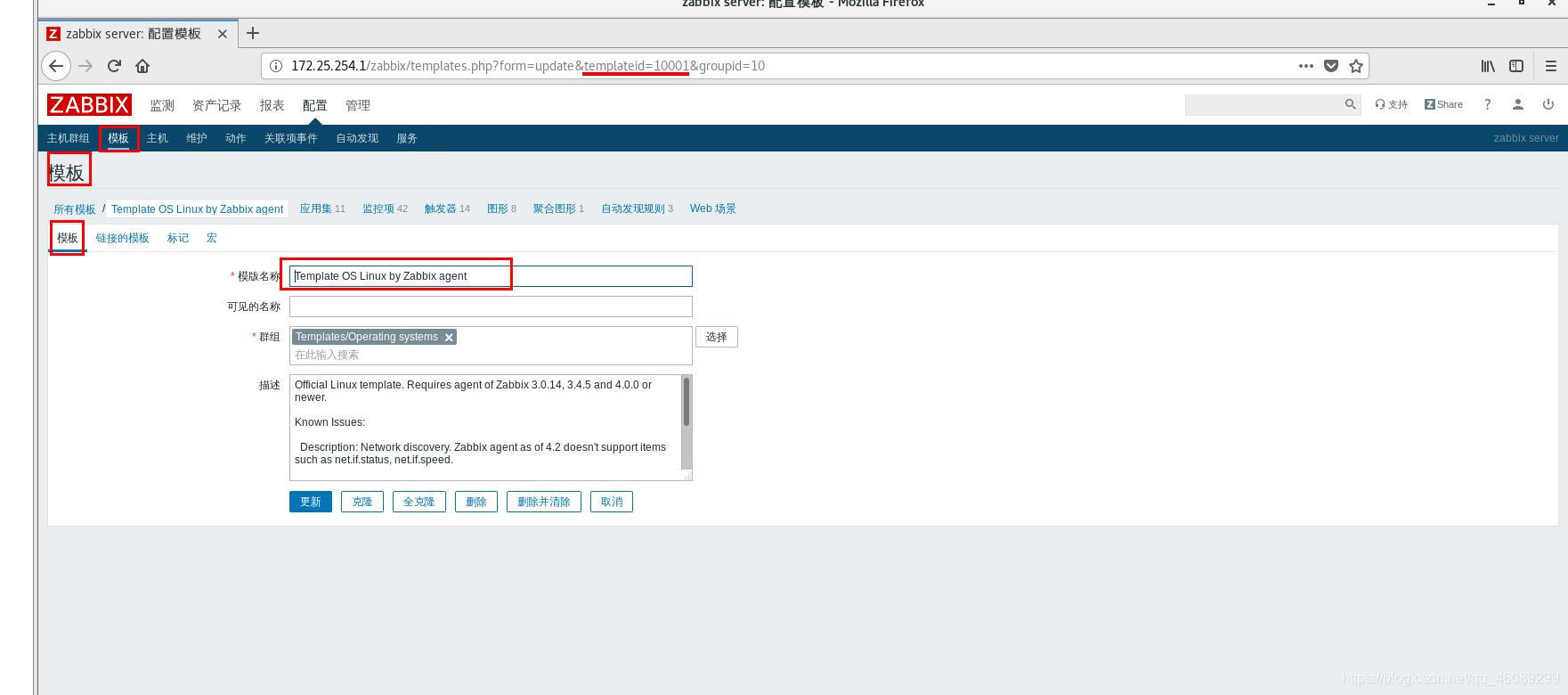Open 自动发现规则 3 link
The height and width of the screenshot is (695, 1568).
pyautogui.click(x=637, y=208)
